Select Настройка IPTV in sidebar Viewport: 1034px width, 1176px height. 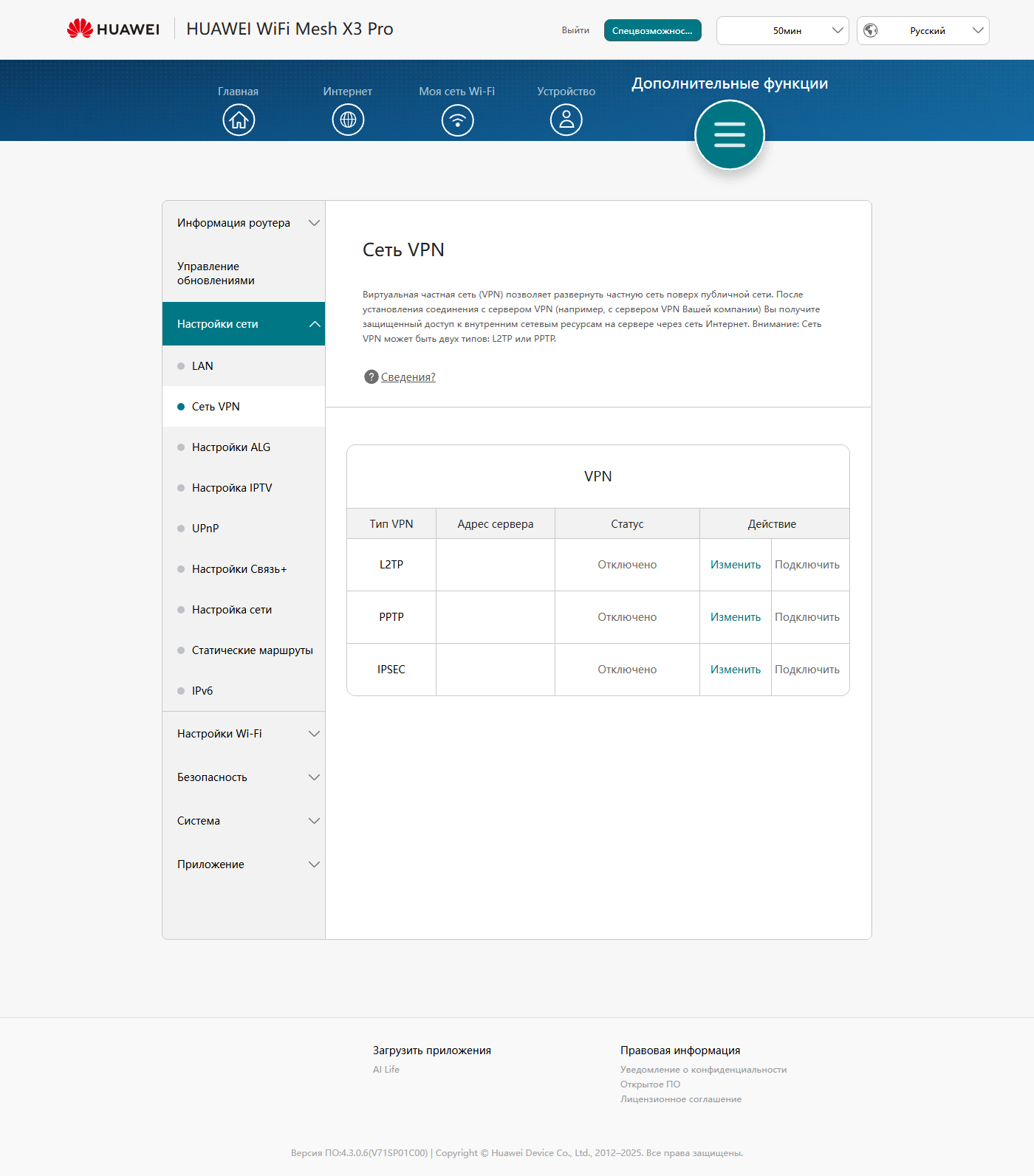click(244, 488)
